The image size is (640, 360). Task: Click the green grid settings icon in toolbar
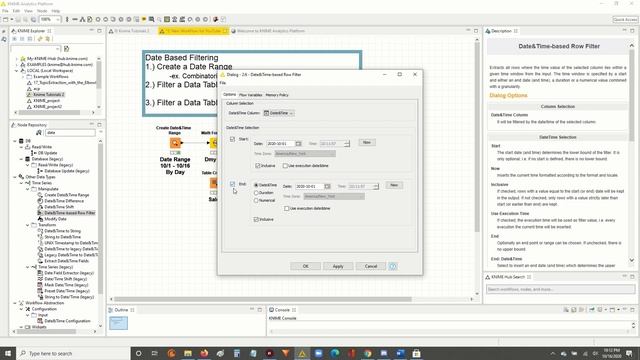tap(167, 19)
